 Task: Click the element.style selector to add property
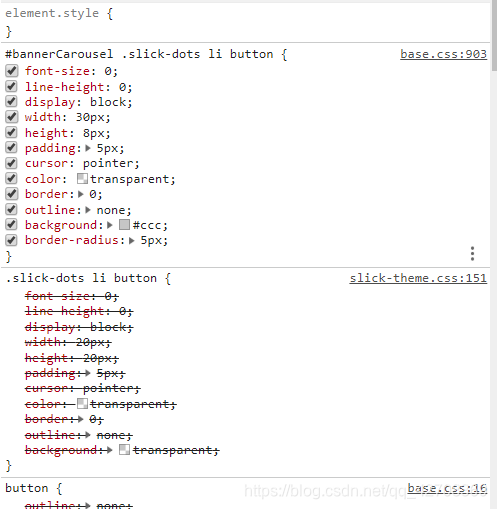pos(52,13)
